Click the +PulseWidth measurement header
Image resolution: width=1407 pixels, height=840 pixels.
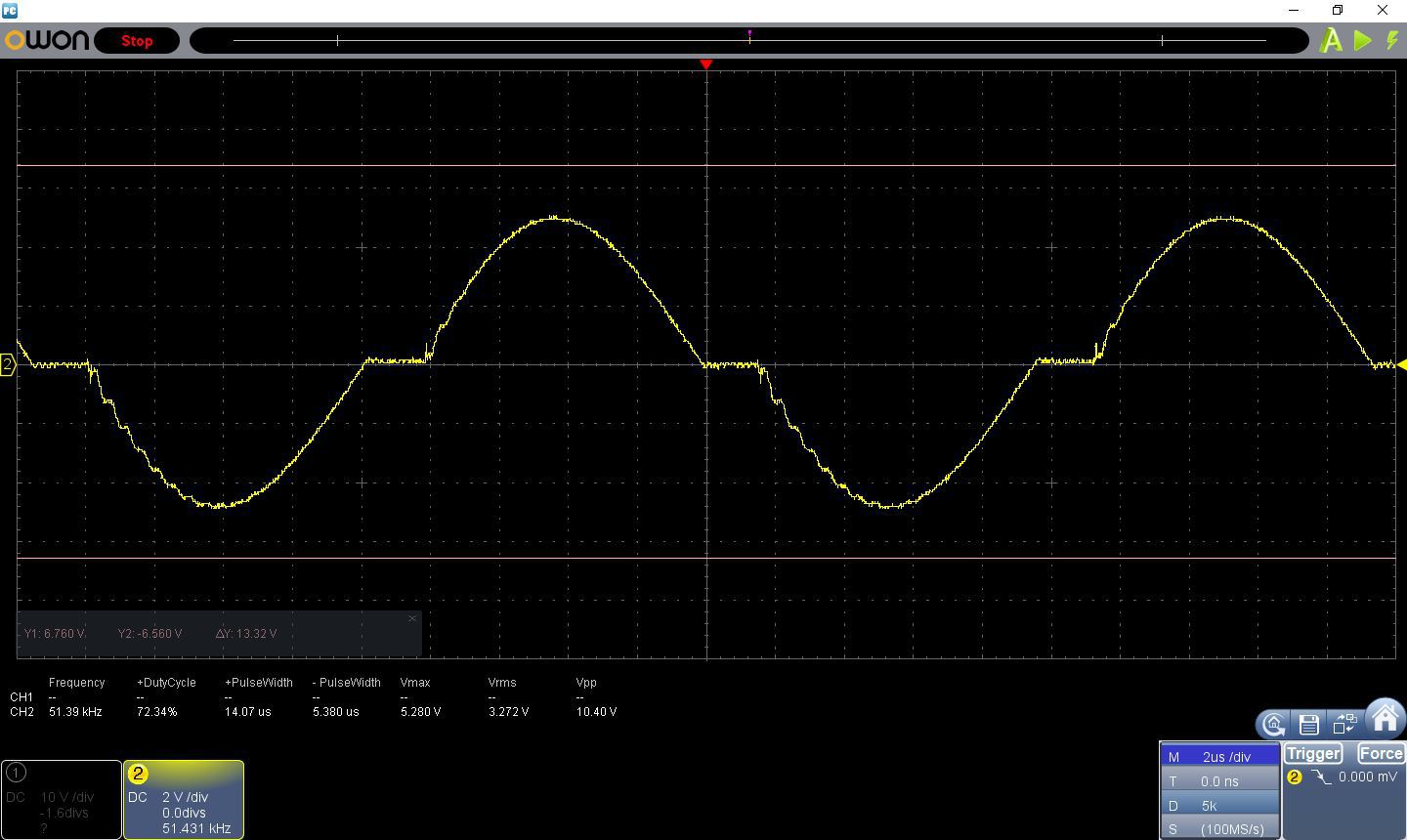pos(259,683)
